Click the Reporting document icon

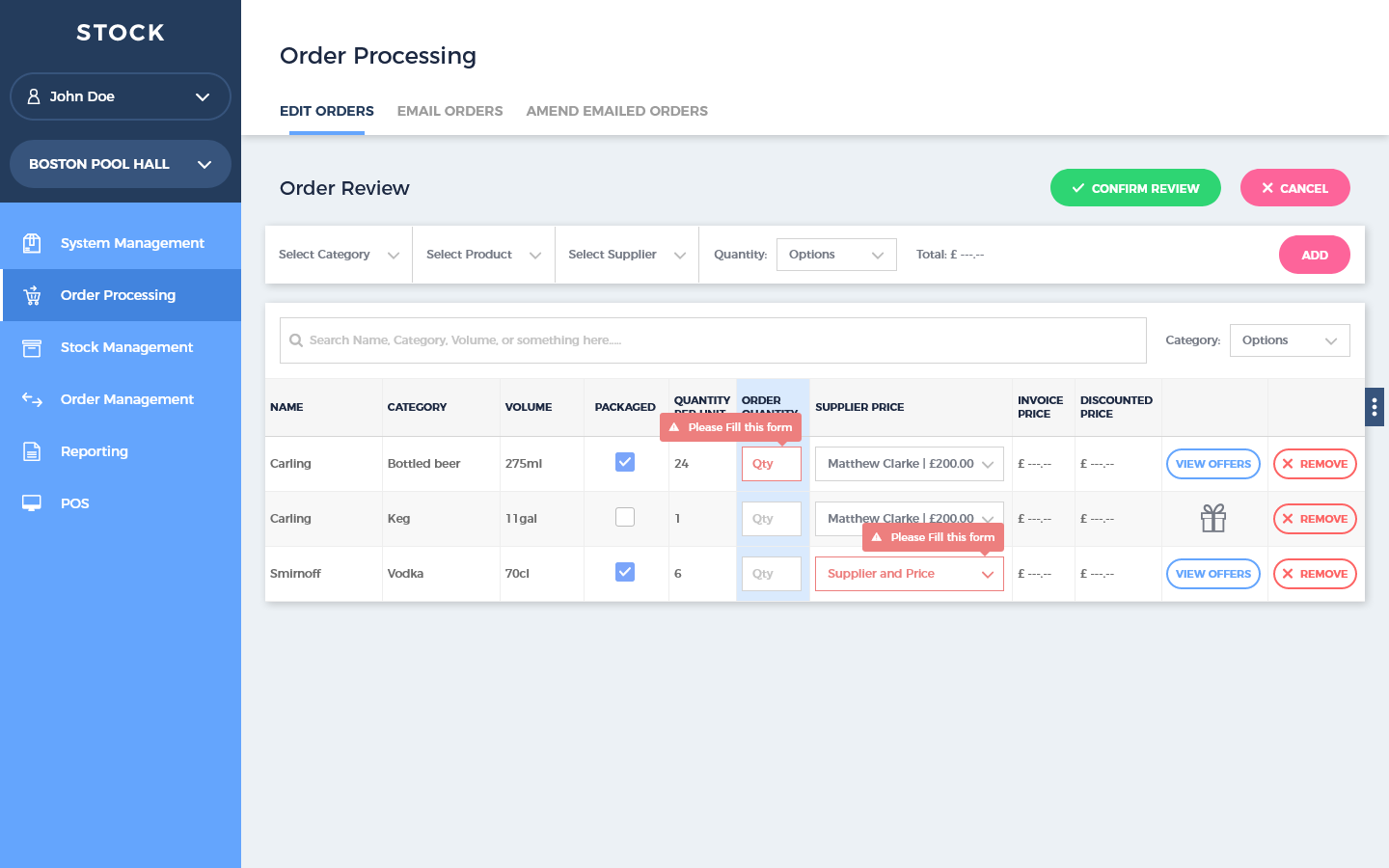pyautogui.click(x=32, y=451)
